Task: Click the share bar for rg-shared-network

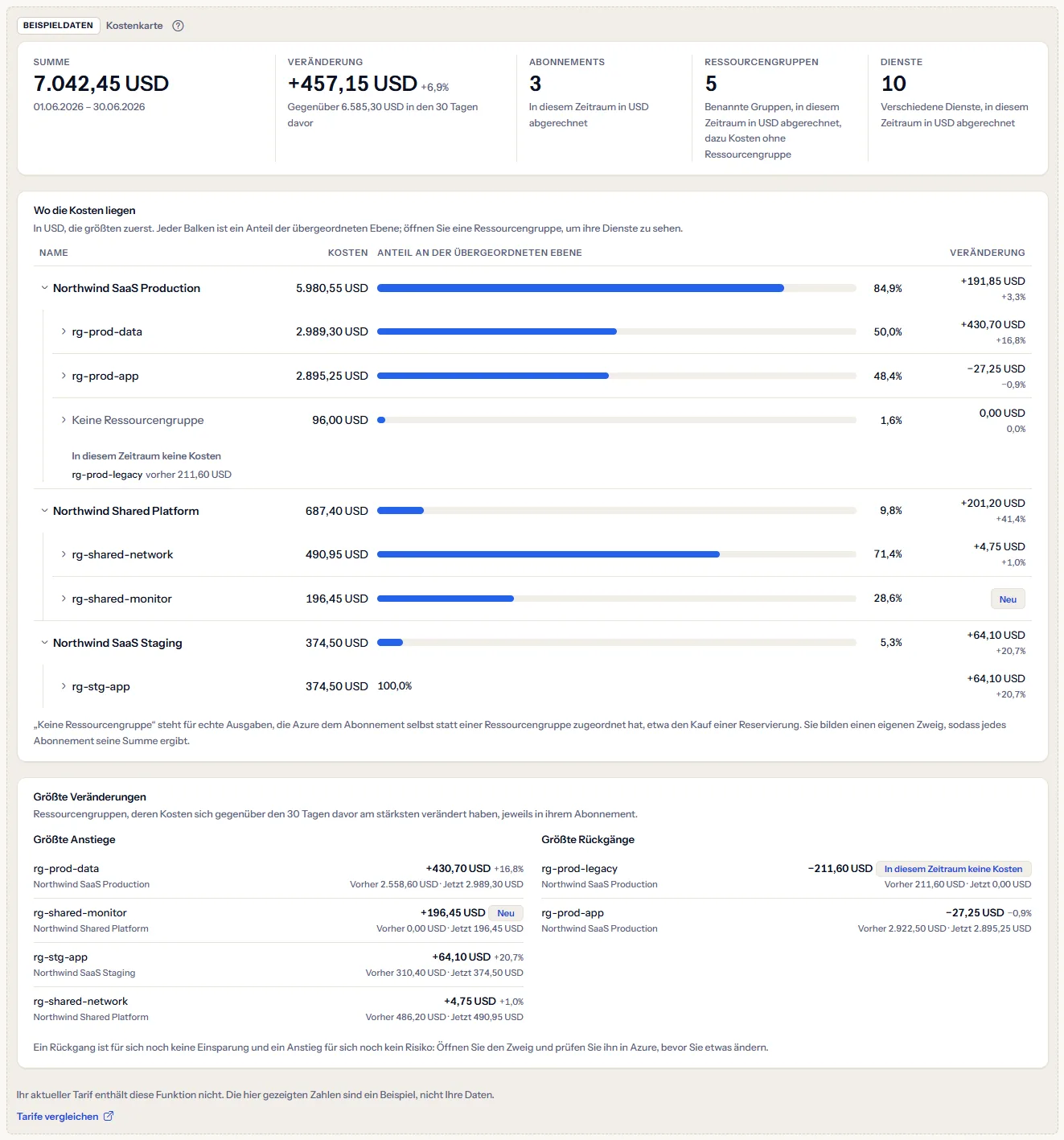Action: [x=617, y=554]
